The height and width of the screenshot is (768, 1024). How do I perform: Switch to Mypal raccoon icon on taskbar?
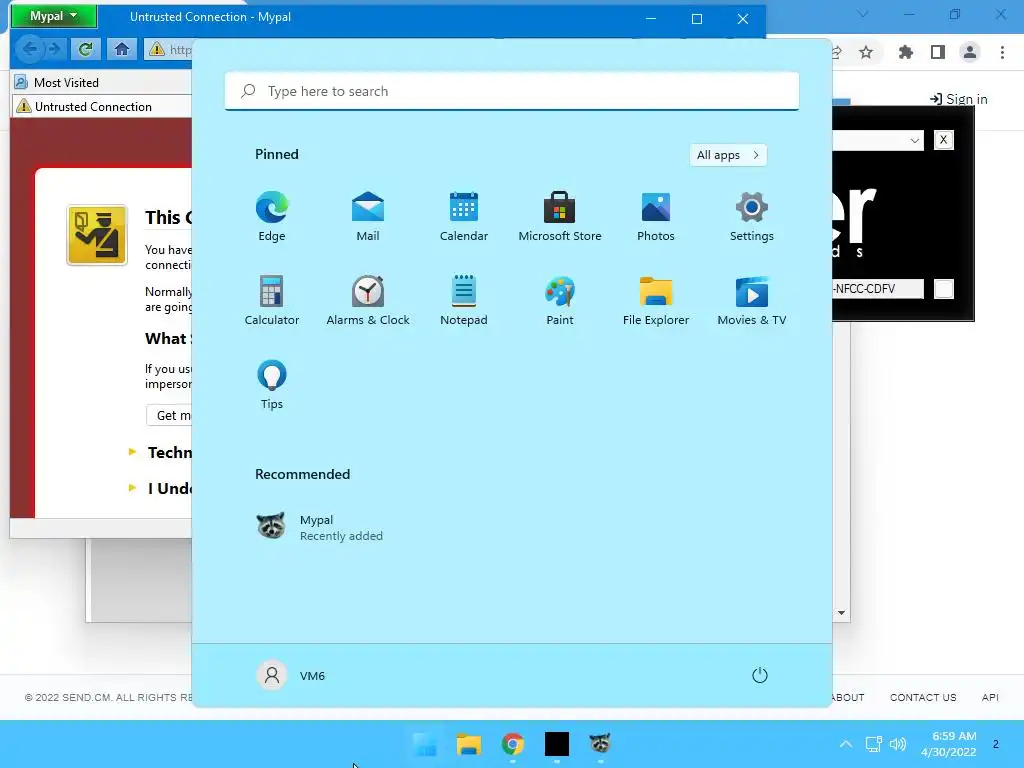coord(600,744)
